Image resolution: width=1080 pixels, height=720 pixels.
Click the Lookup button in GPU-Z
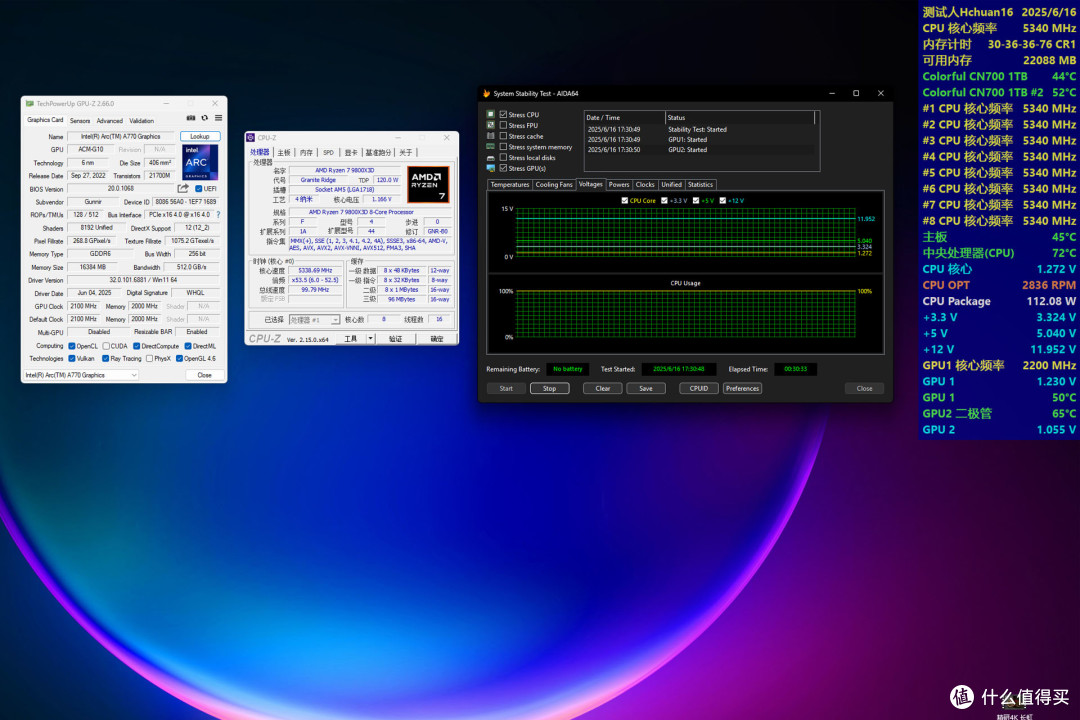point(200,136)
